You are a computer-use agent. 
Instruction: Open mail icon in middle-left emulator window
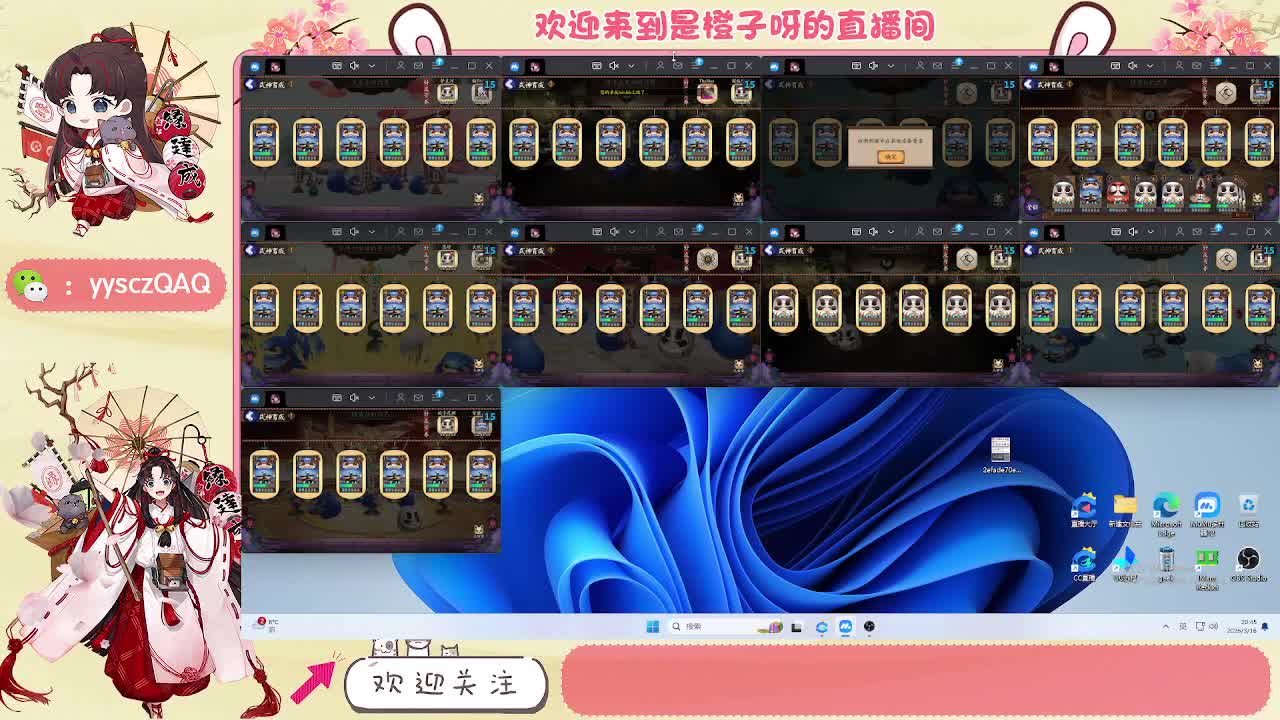point(418,232)
